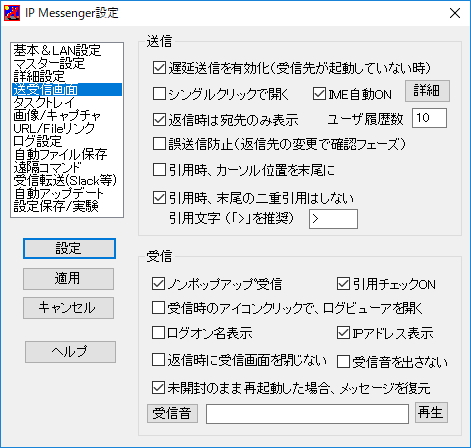
Task: Select the highlighted 送受信画面 entry
Action: tap(67, 89)
